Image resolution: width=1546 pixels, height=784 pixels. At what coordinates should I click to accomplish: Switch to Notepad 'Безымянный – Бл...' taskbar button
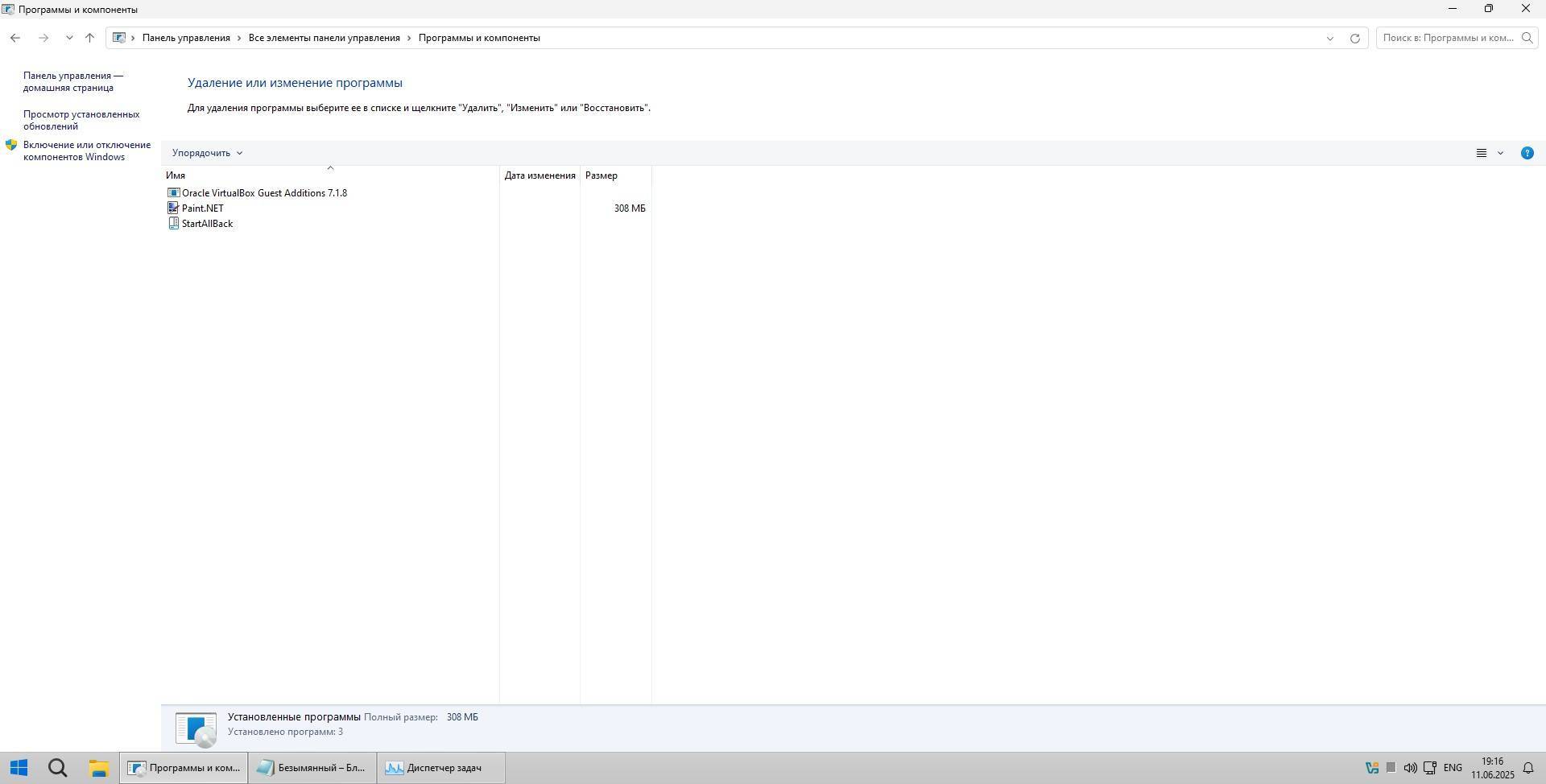tap(312, 768)
